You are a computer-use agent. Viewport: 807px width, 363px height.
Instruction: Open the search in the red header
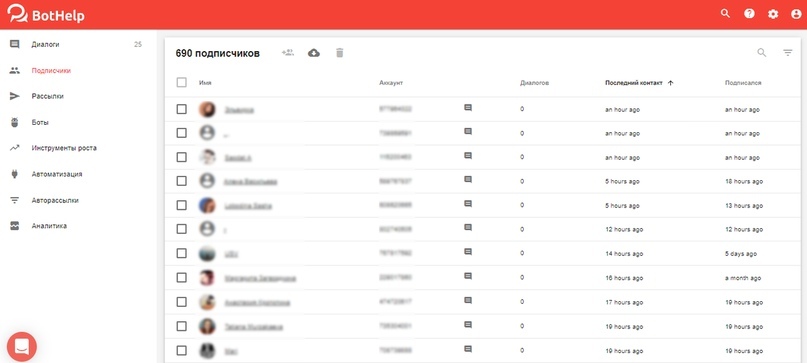point(725,14)
